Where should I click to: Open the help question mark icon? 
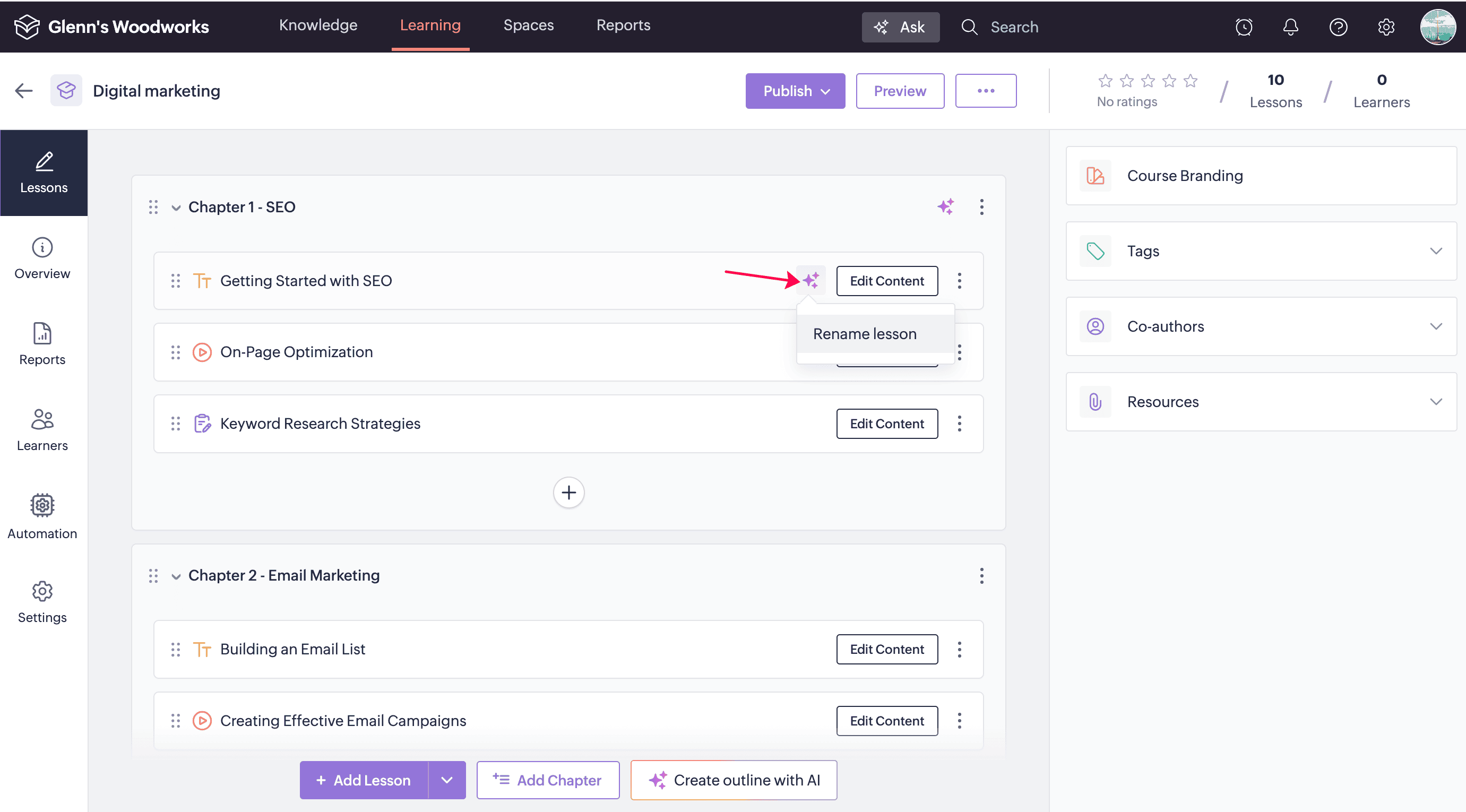1338,27
